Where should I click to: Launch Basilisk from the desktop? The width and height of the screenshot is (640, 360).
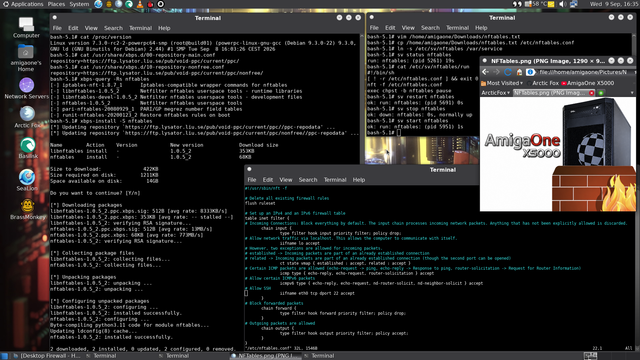coord(27,148)
